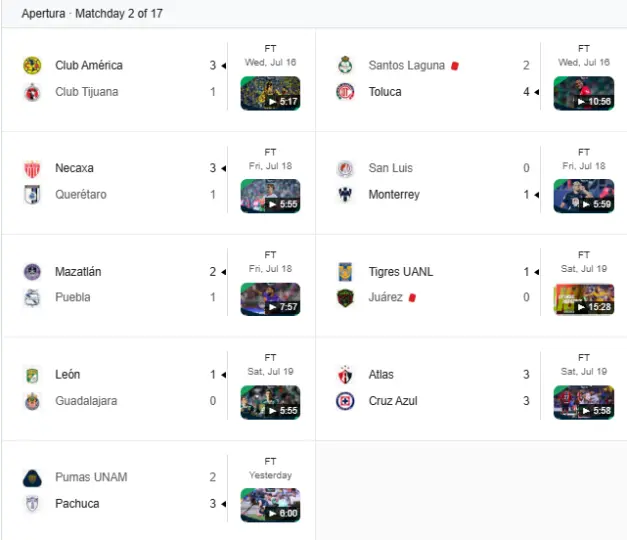Open the Guadalajara team name link
This screenshot has height=540, width=627.
click(x=86, y=401)
